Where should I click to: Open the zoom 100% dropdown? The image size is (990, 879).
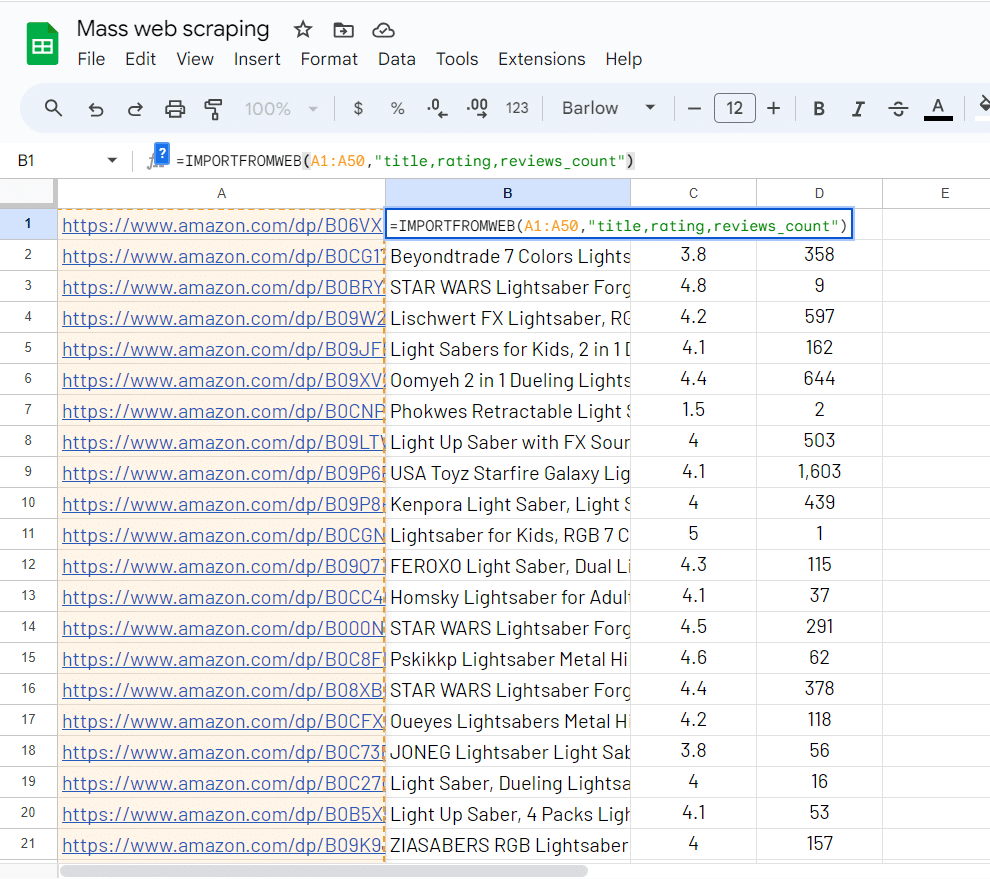[281, 108]
